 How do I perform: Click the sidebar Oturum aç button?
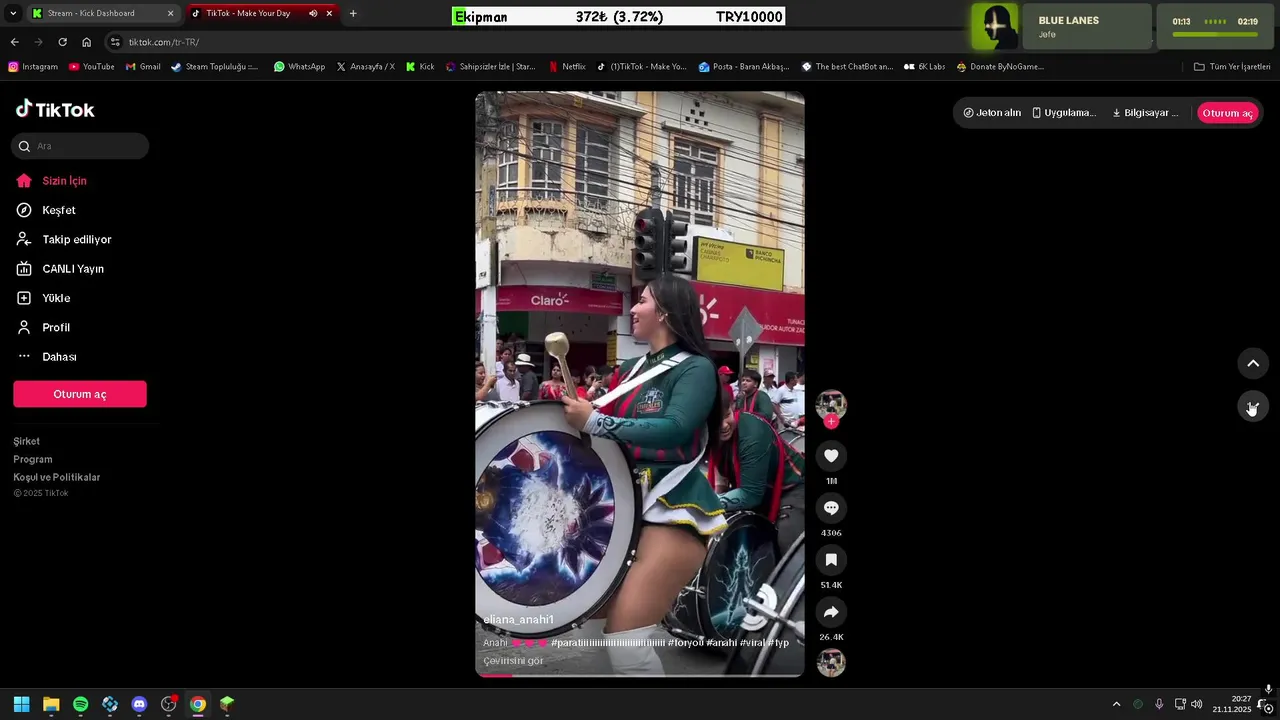point(80,394)
